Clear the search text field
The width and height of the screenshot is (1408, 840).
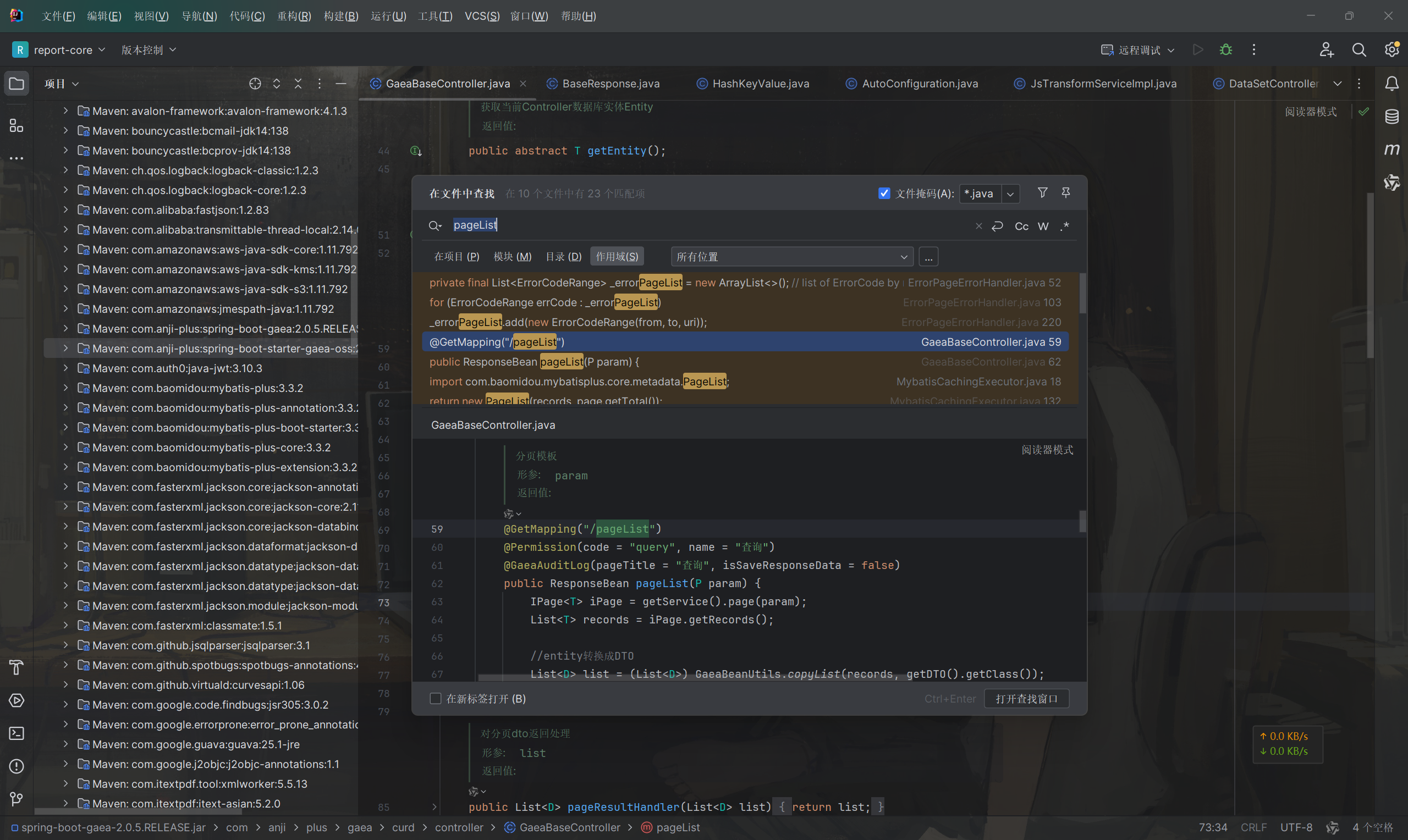pos(978,226)
